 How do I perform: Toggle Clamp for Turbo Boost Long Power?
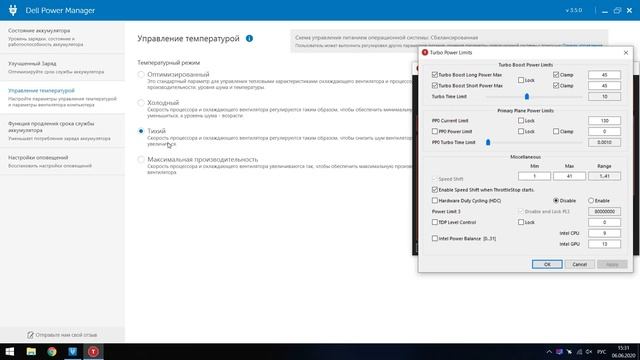pyautogui.click(x=556, y=75)
